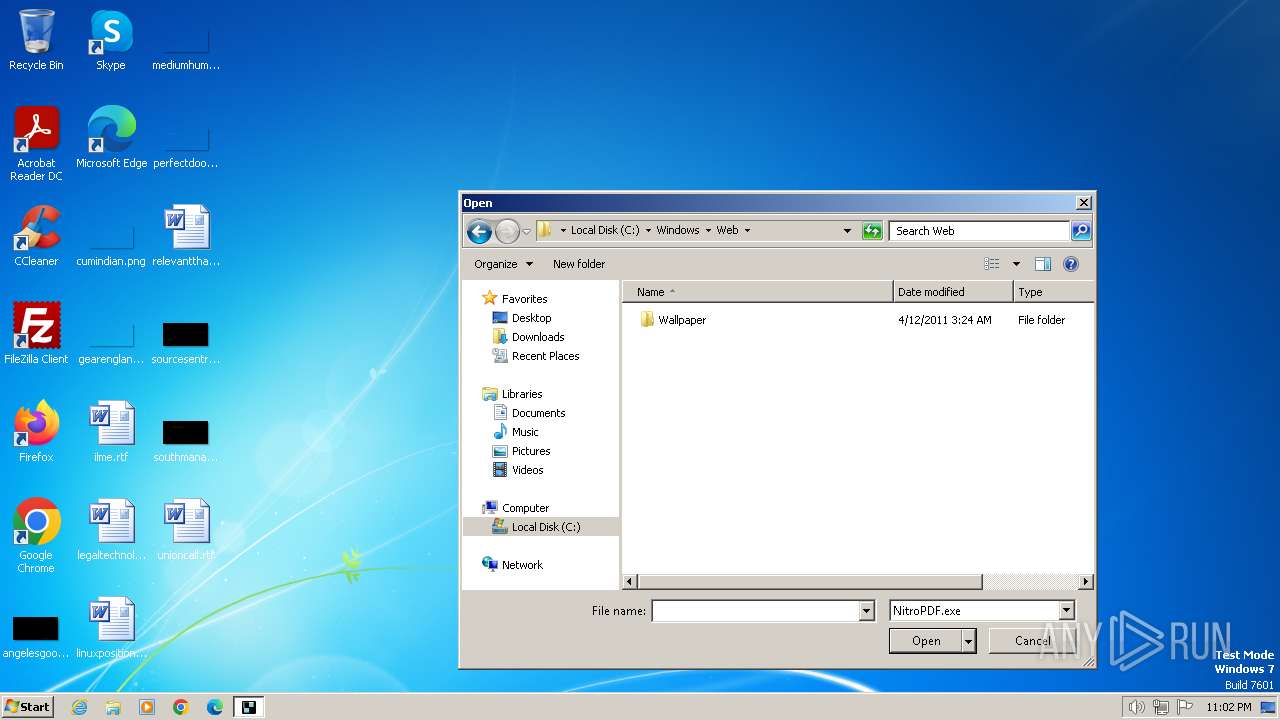Launch Microsoft Edge desktop shortcut

111,138
